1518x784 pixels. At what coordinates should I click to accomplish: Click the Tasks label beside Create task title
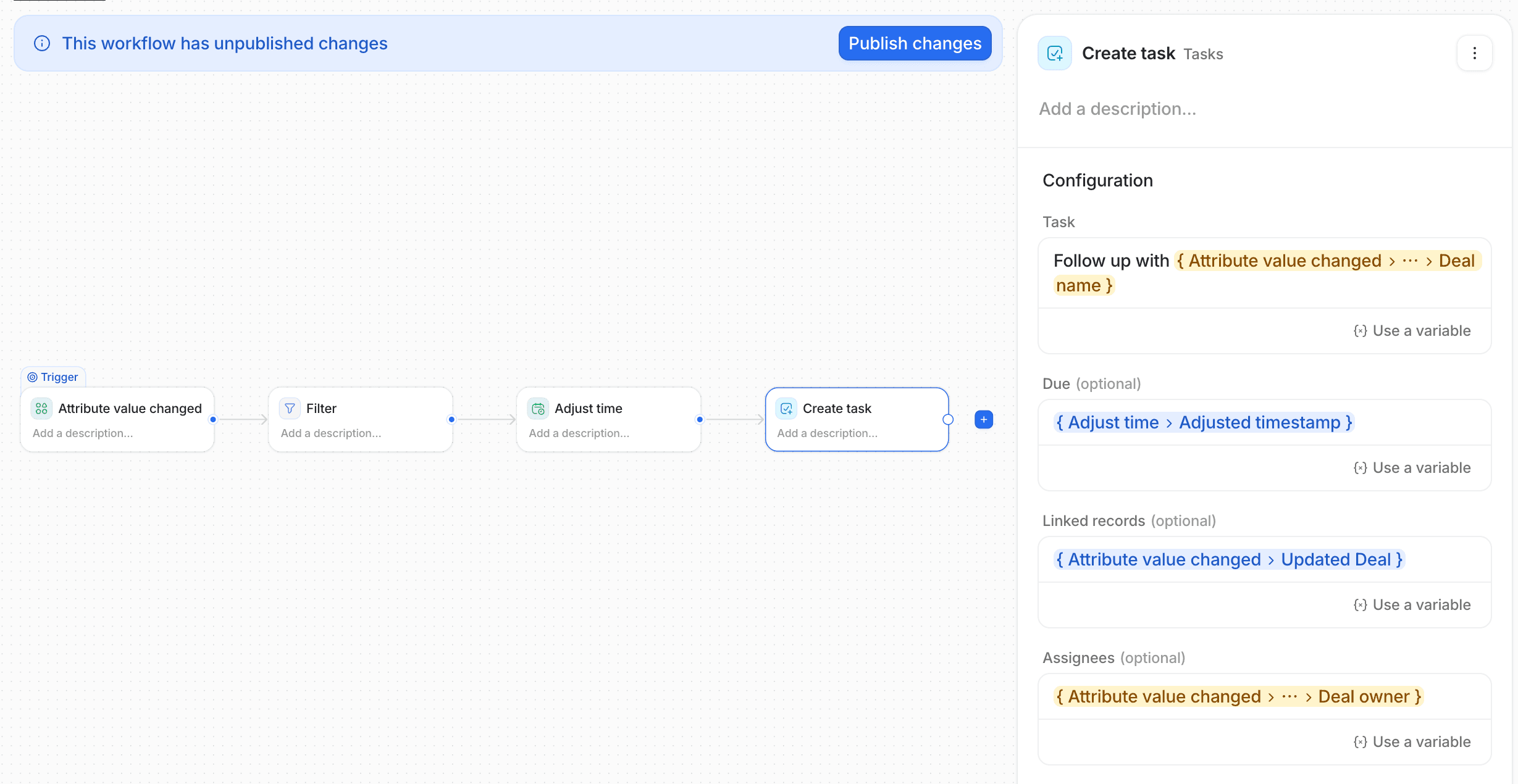click(1203, 54)
